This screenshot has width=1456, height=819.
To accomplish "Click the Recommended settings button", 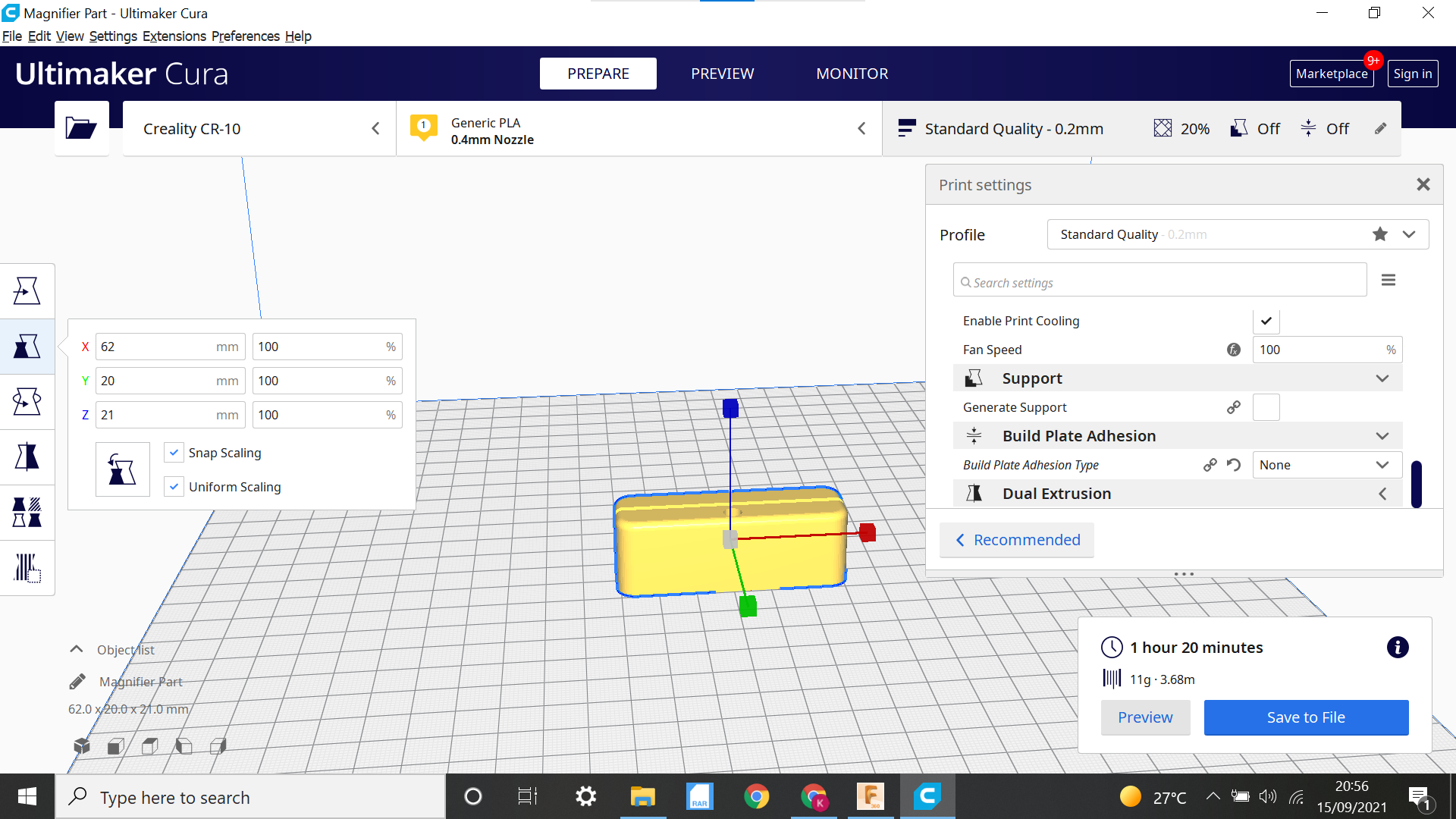I will pyautogui.click(x=1017, y=539).
